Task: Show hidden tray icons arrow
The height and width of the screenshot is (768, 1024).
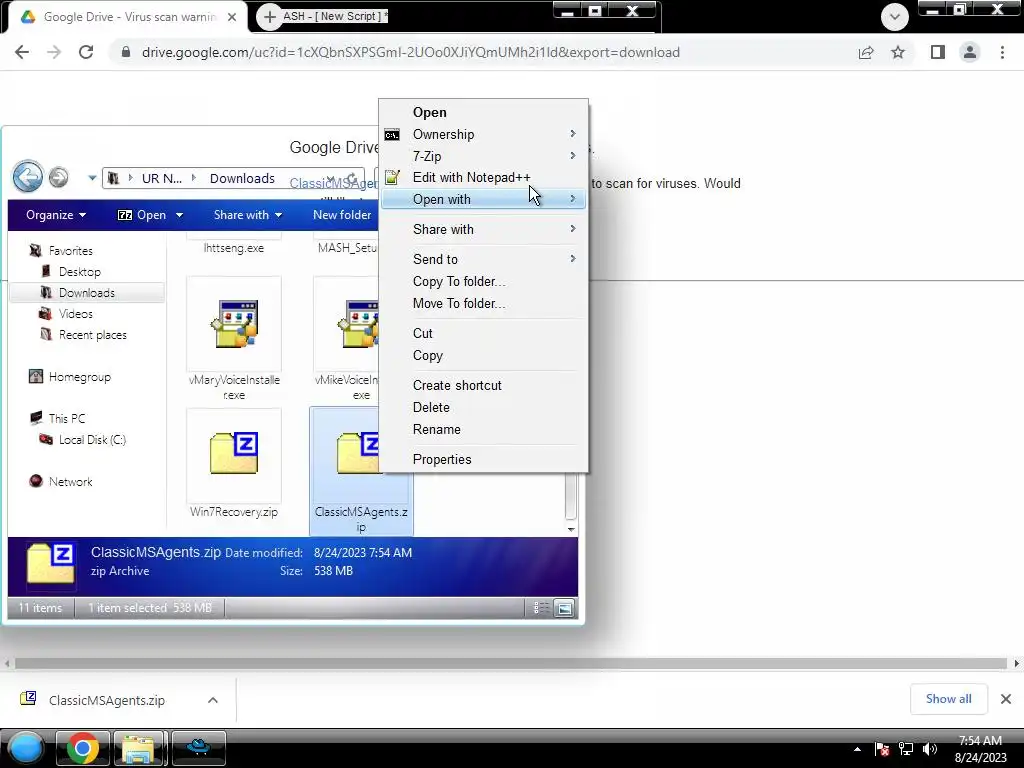Action: point(857,749)
